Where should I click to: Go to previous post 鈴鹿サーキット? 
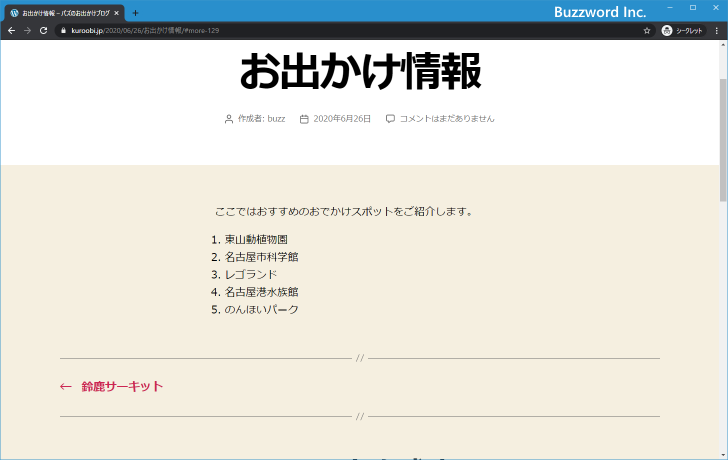pyautogui.click(x=122, y=387)
